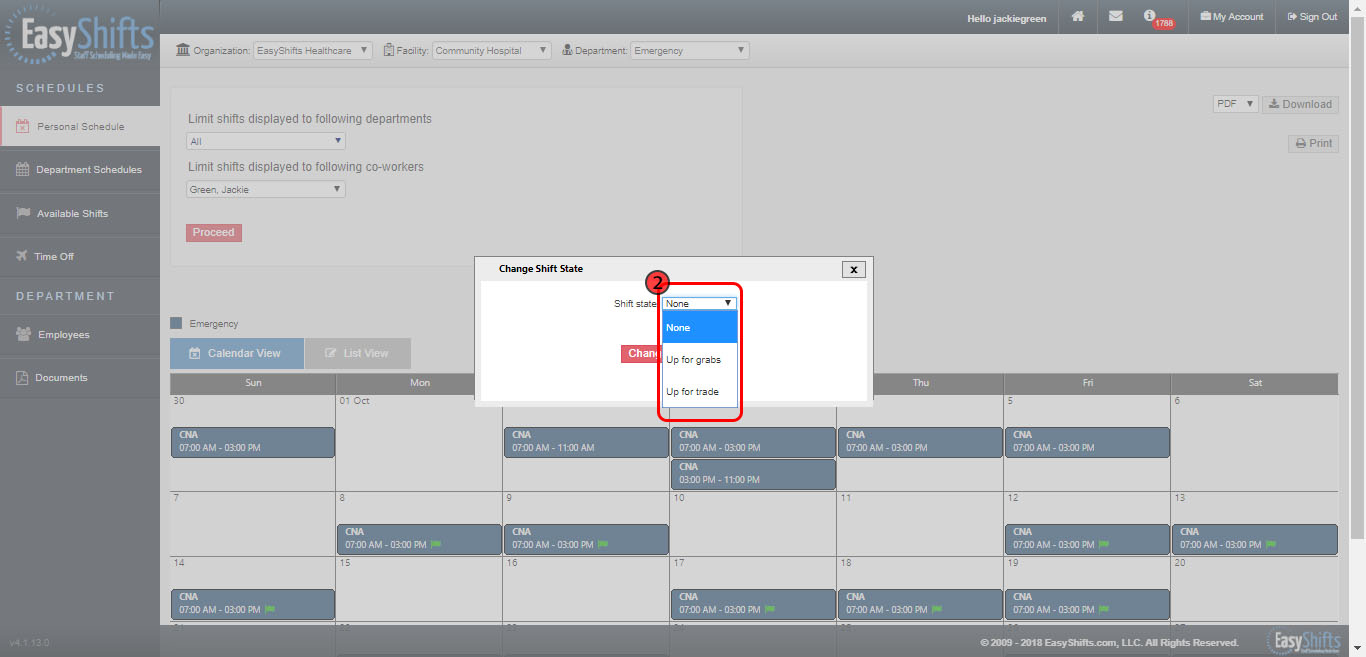Click the green flag on the 9th shift
1366x657 pixels.
(602, 545)
